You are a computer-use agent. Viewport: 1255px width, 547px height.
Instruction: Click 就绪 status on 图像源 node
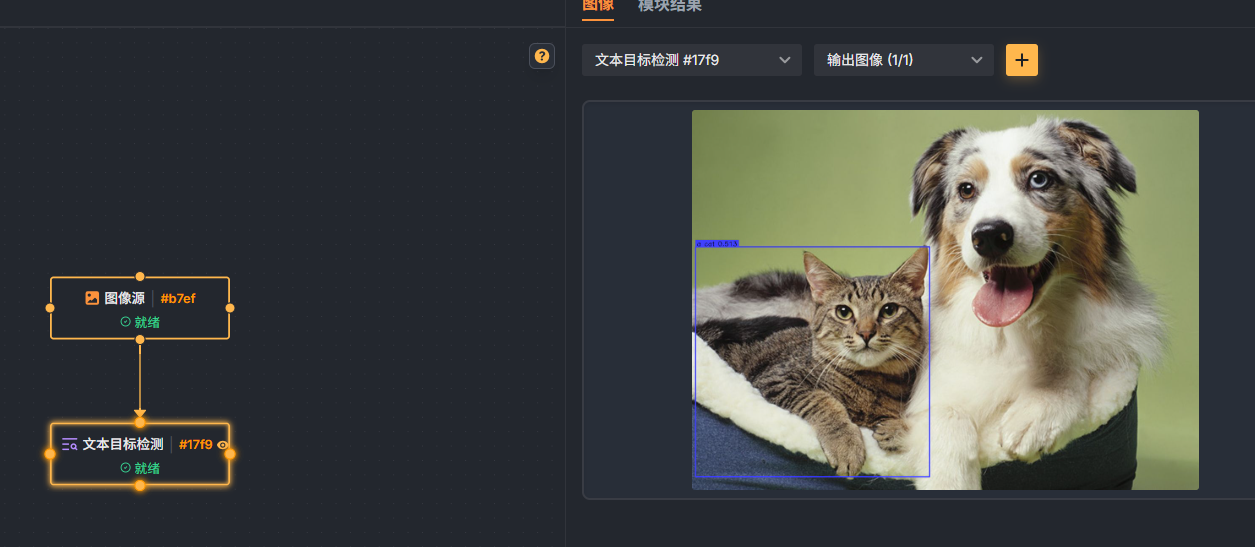(x=140, y=322)
